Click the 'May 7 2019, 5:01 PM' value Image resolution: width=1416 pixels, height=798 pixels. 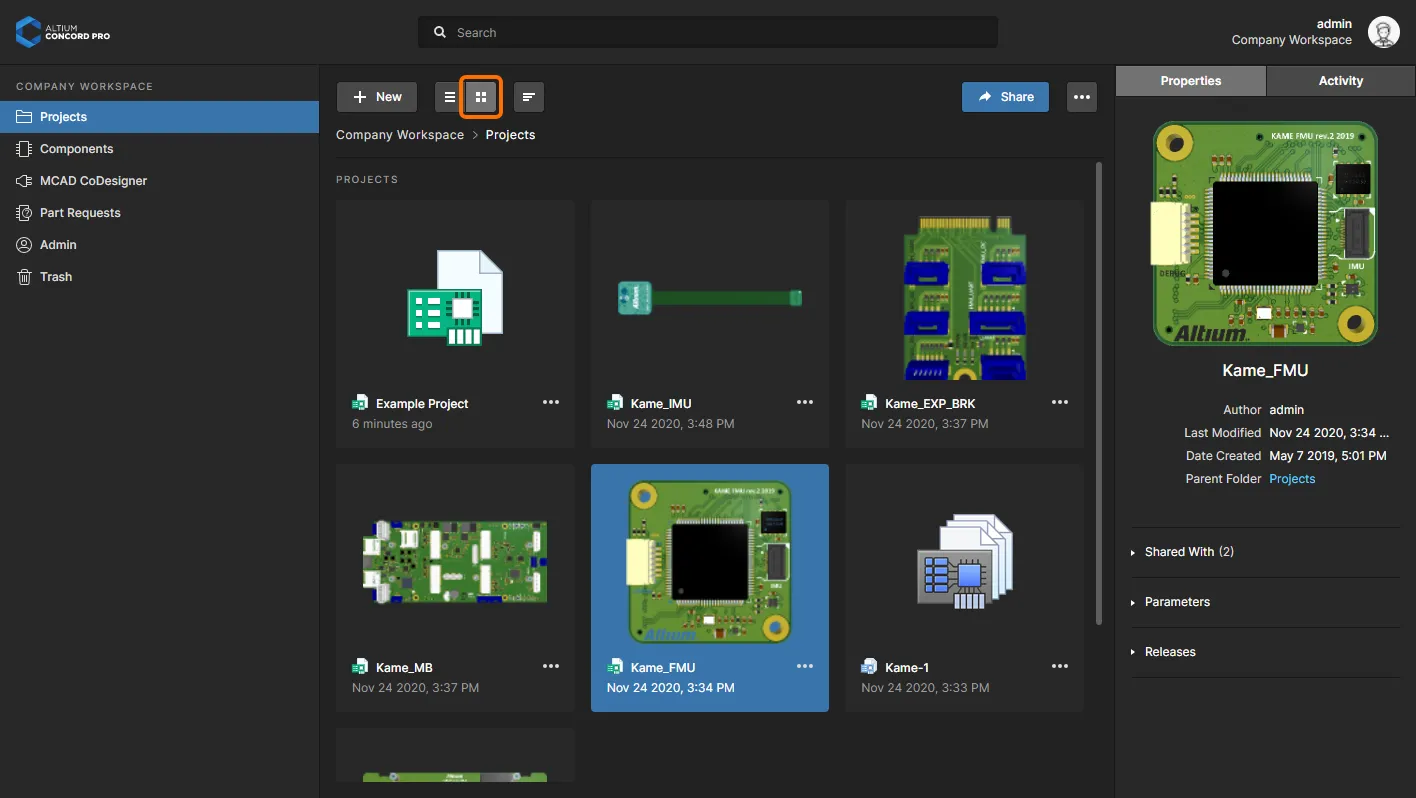coord(1328,456)
